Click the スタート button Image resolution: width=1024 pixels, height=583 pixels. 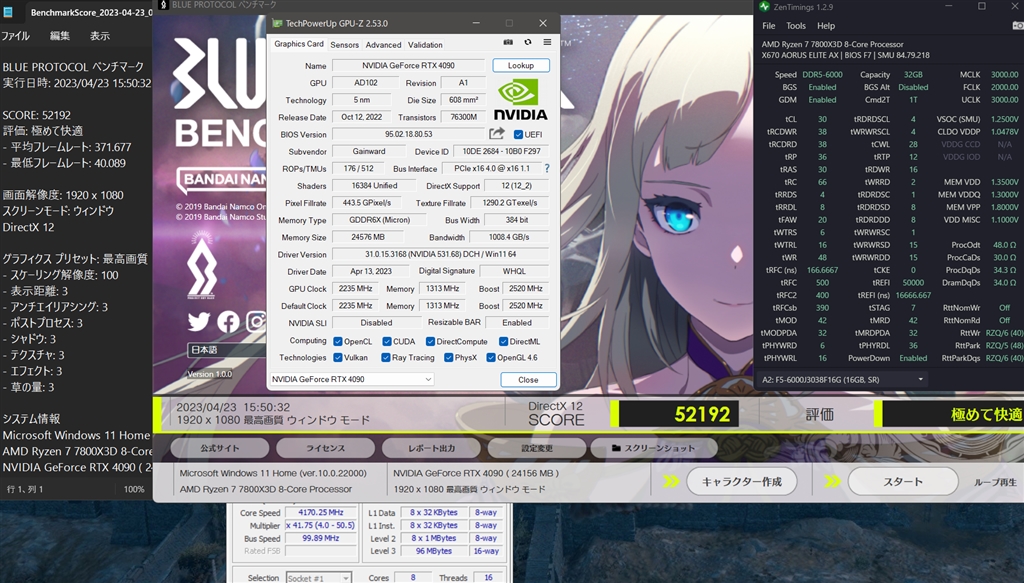903,482
